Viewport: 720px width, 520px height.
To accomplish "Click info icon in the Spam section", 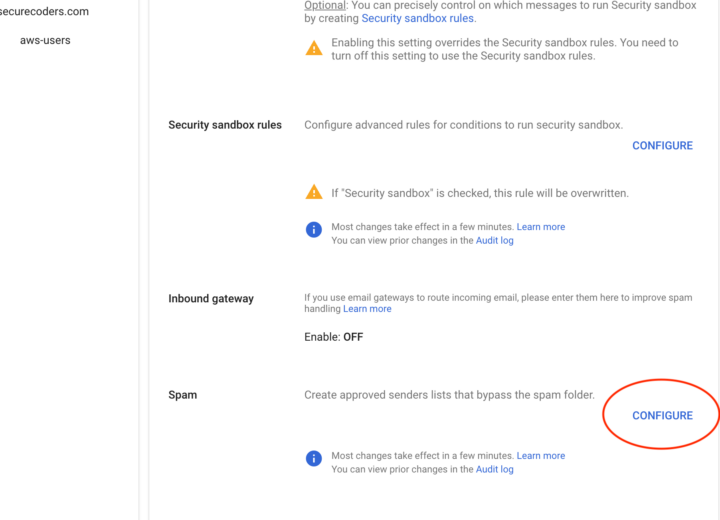I will (x=314, y=459).
